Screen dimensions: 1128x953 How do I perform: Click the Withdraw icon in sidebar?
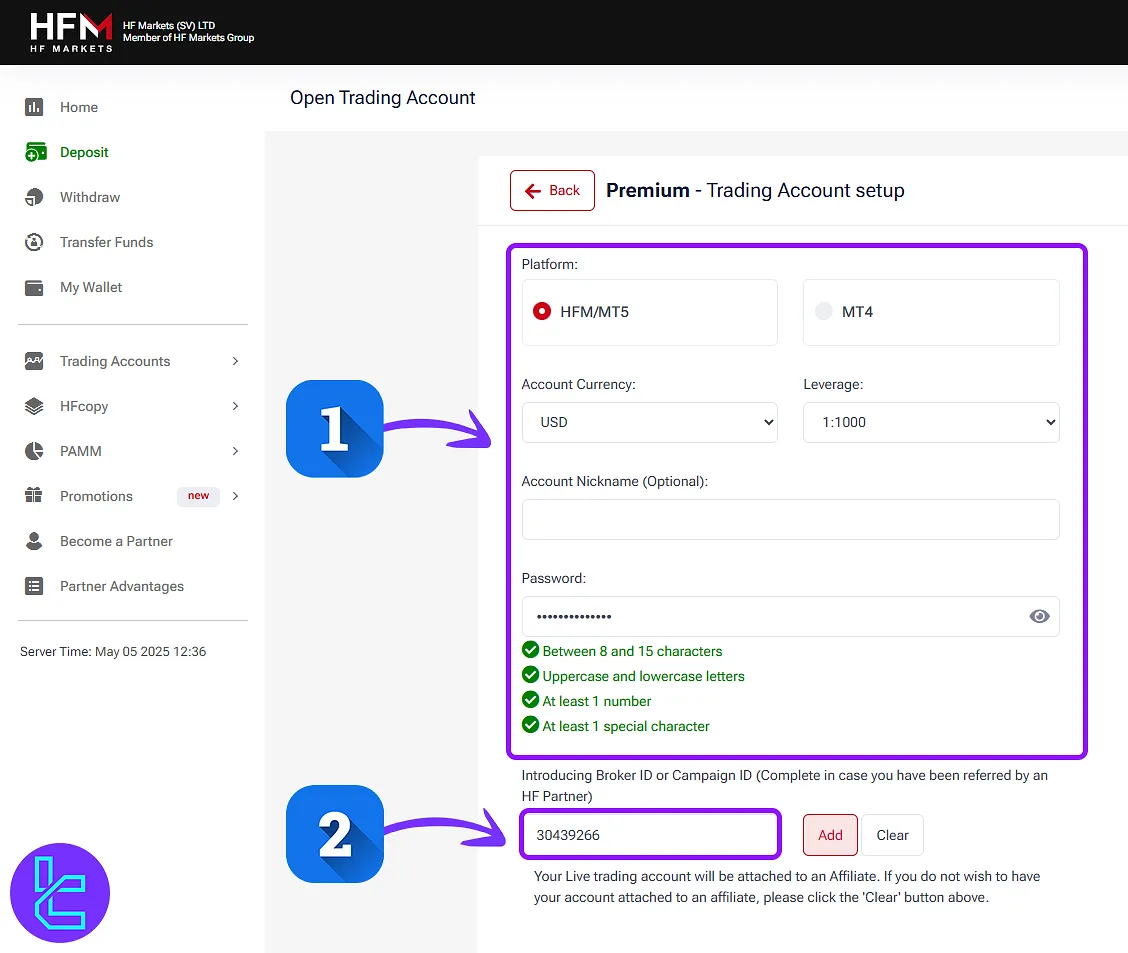tap(34, 197)
